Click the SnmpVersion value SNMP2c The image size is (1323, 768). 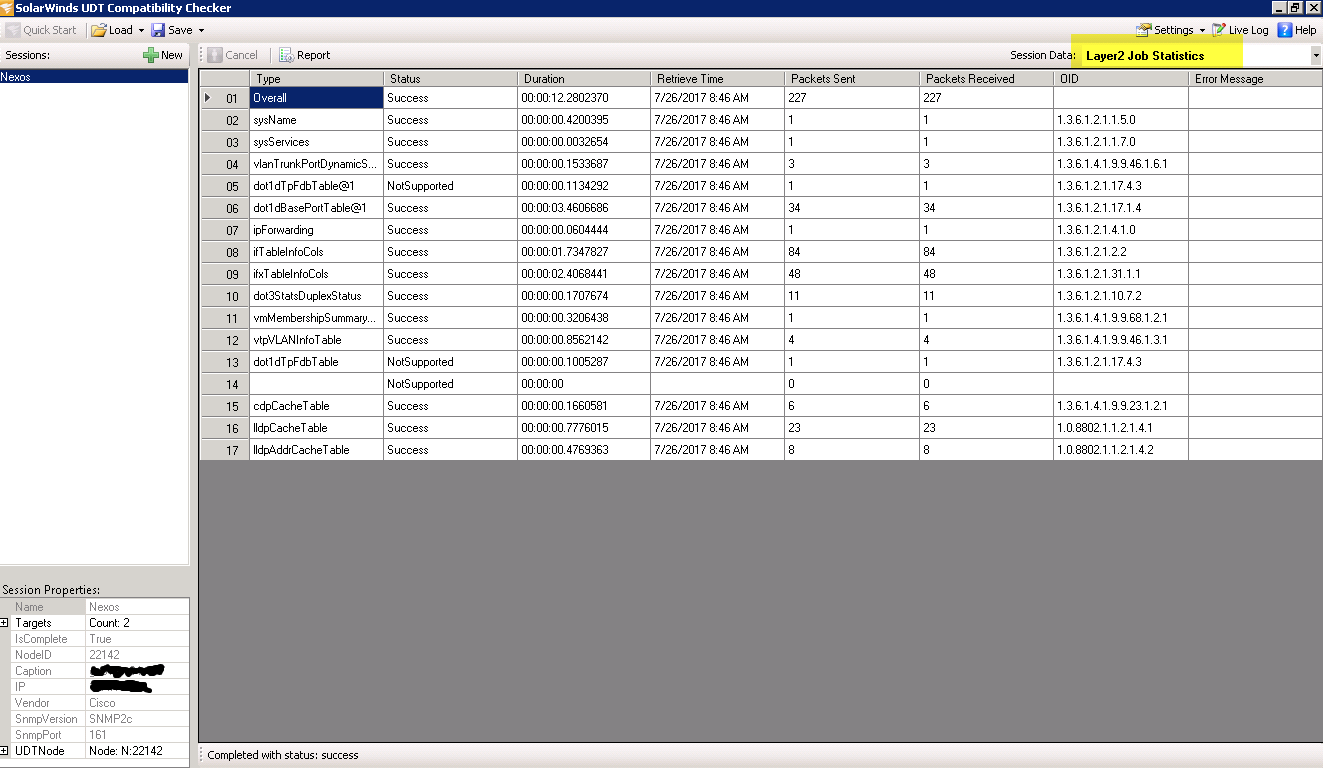137,718
